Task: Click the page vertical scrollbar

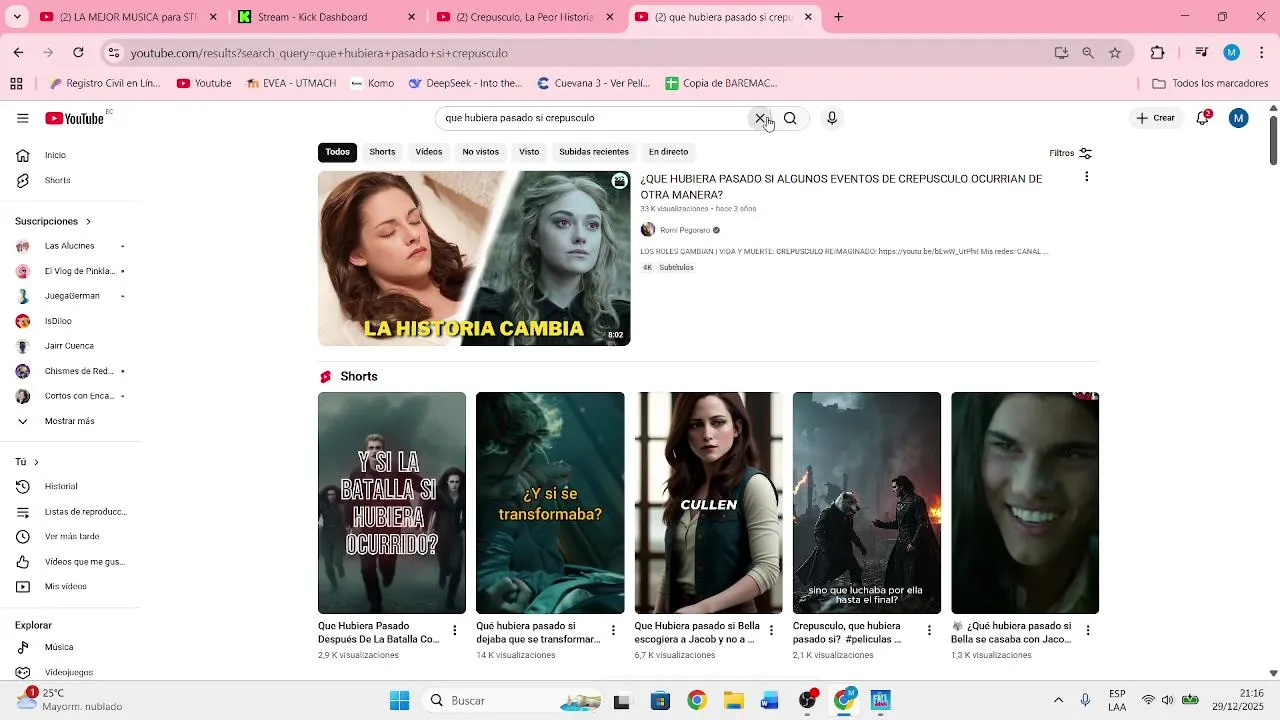Action: [1273, 140]
